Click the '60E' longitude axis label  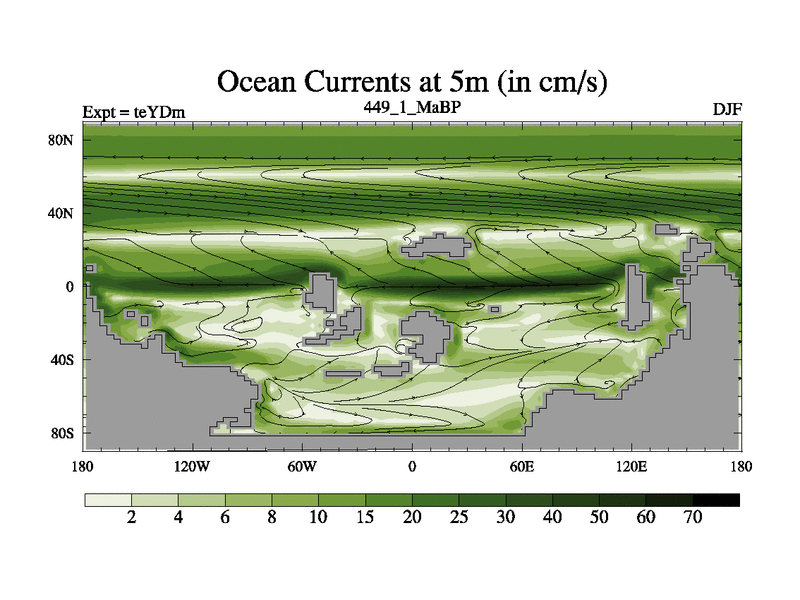coord(522,466)
